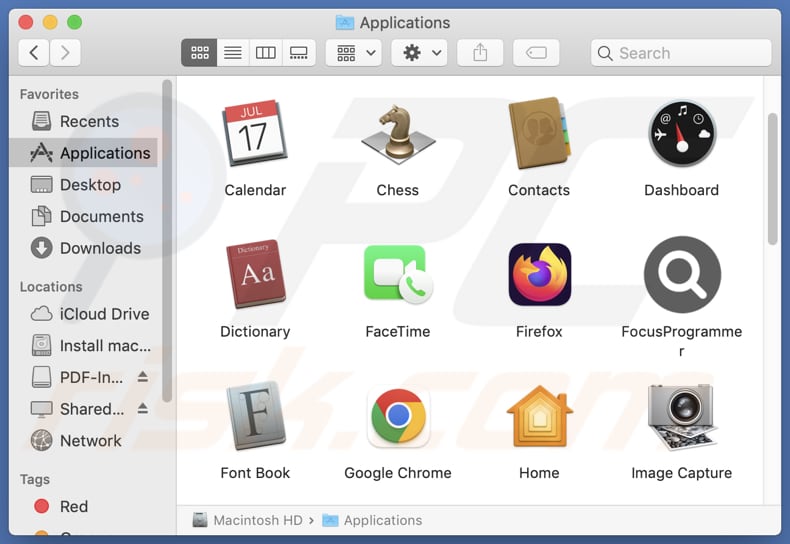Viewport: 790px width, 544px height.
Task: Click the Home app icon
Action: [x=539, y=417]
